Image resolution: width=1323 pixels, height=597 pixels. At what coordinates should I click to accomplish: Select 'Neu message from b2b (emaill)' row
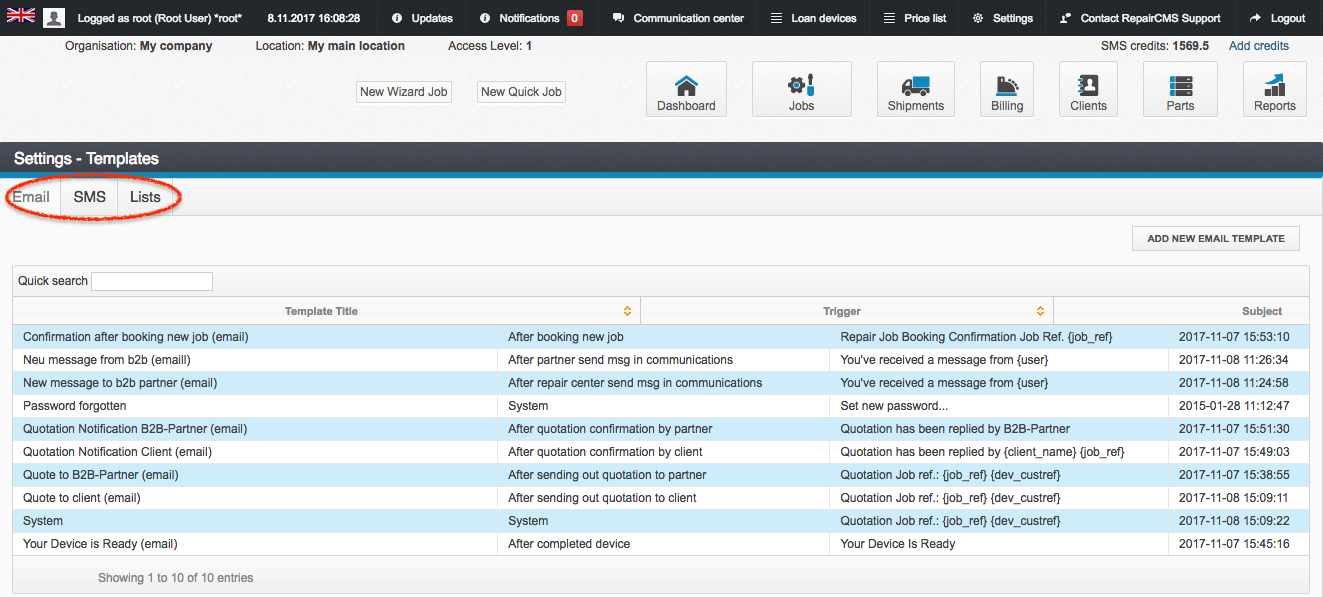660,360
